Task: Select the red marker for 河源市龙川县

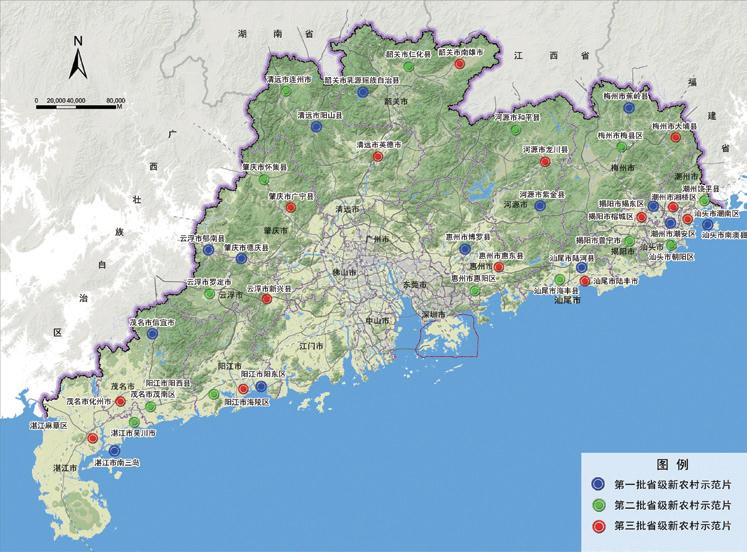Action: point(545,160)
